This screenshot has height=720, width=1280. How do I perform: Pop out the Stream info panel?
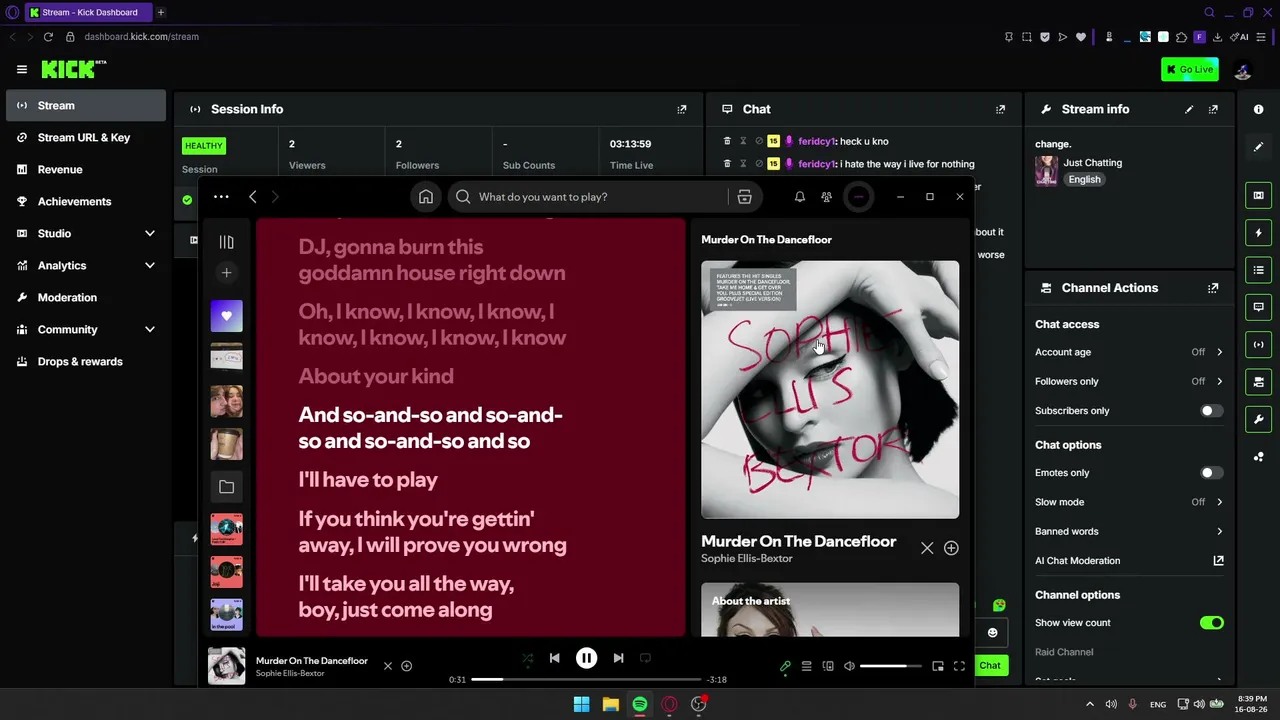1213,109
